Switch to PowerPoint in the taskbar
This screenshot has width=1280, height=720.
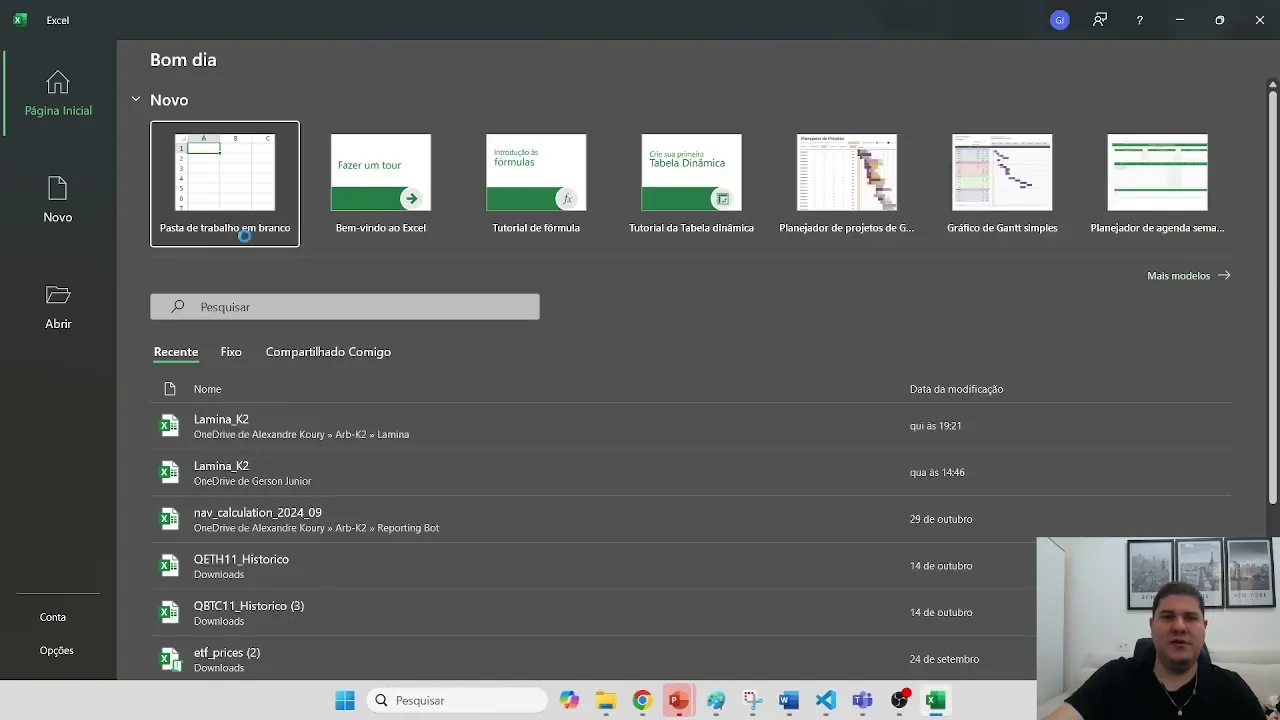pyautogui.click(x=679, y=700)
